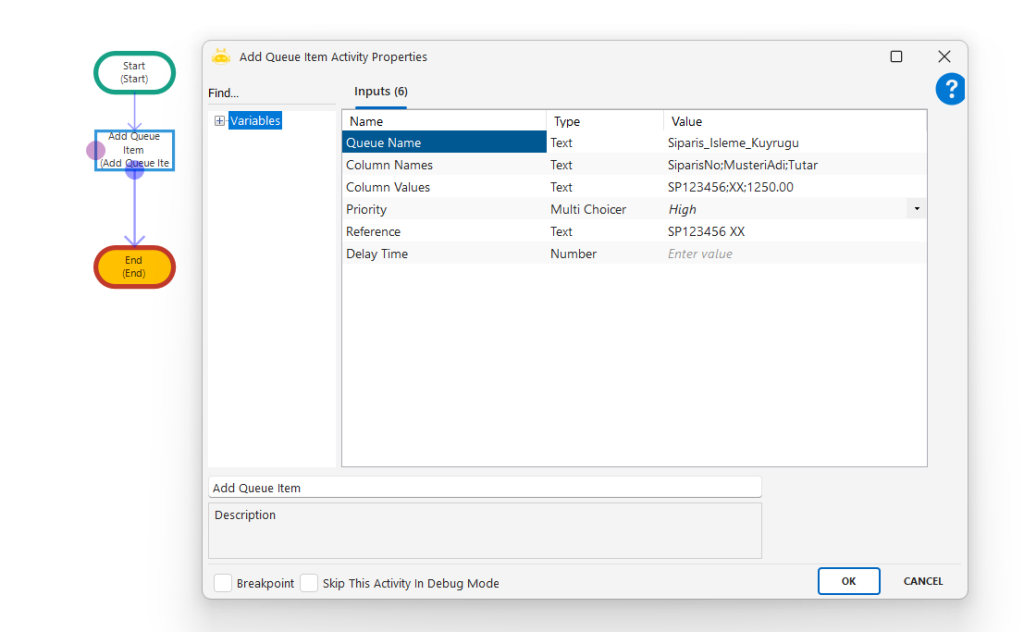Check Skip This Activity In Debug Mode
Viewport: 1024px width, 632px height.
[309, 583]
